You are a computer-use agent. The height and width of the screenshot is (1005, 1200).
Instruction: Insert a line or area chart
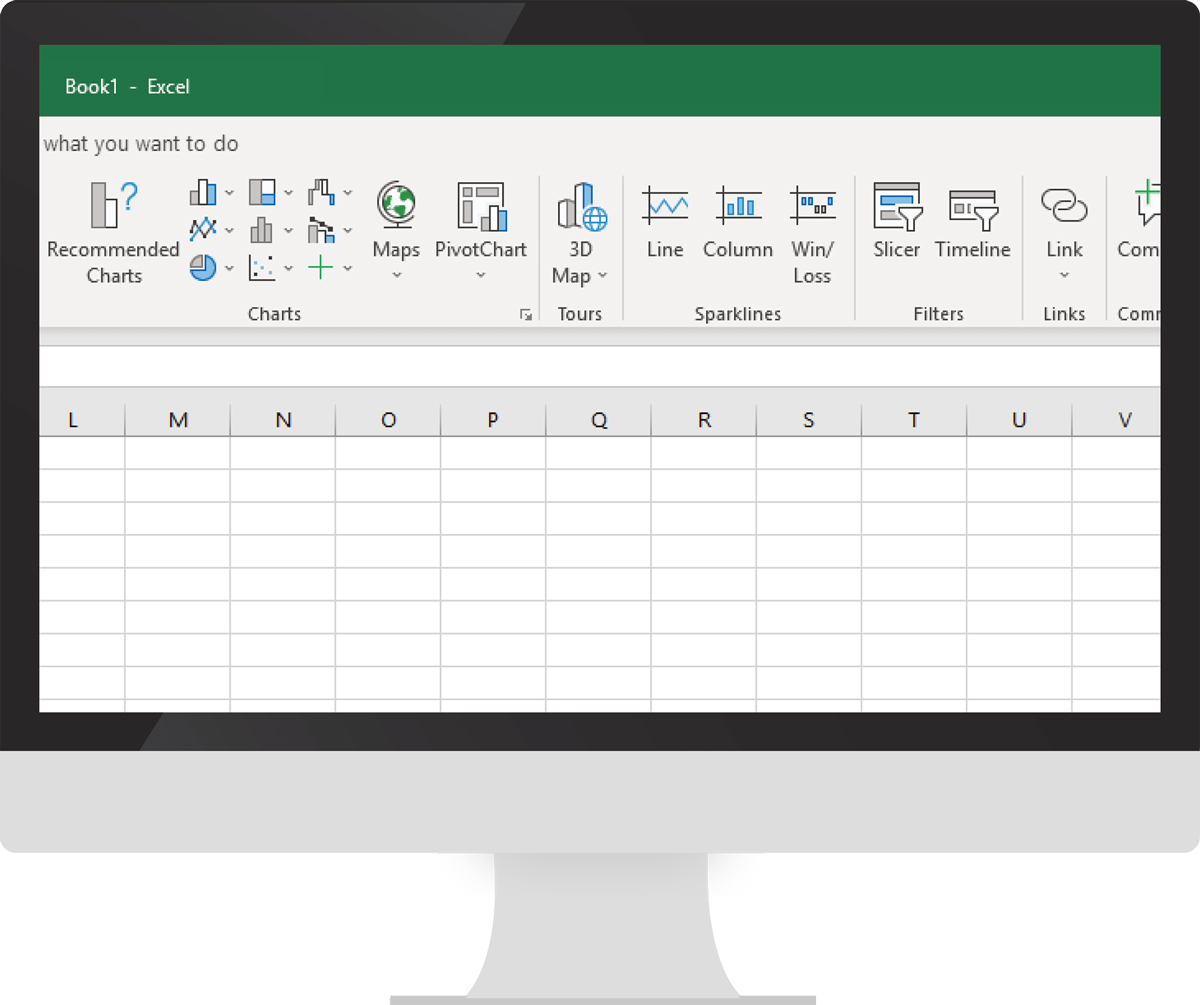pyautogui.click(x=203, y=230)
